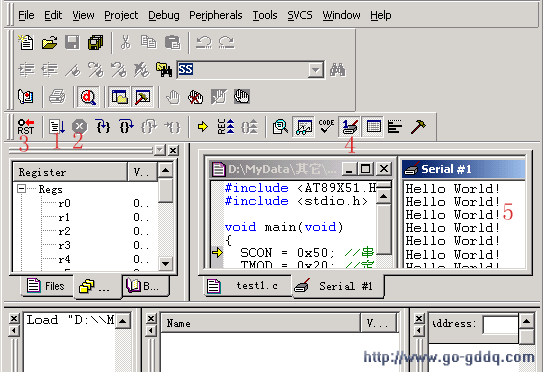Click the Register column header

(x=70, y=172)
